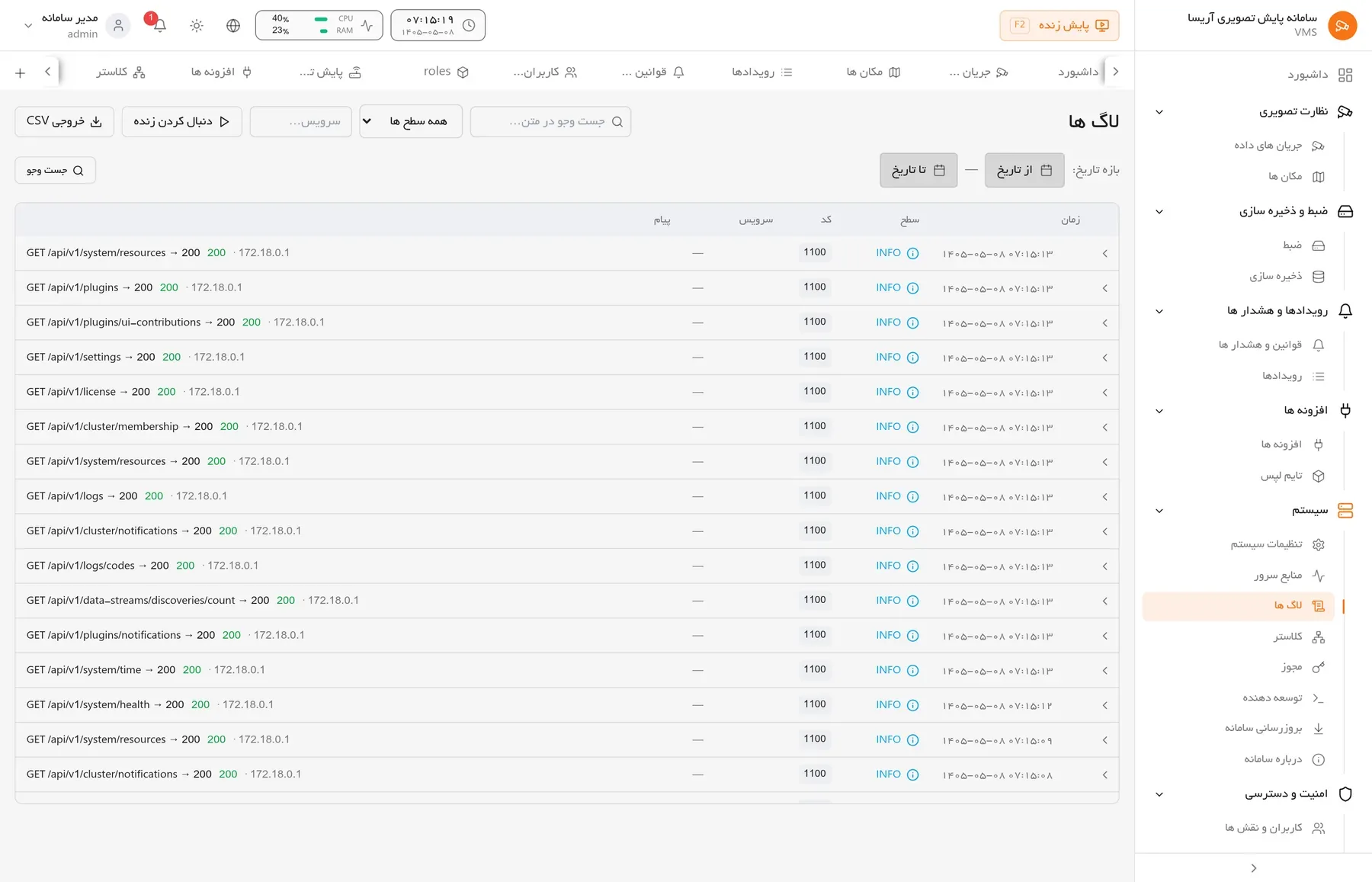Viewport: 1372px width, 882px height.
Task: Collapse سیستم sidebar section
Action: point(1159,511)
